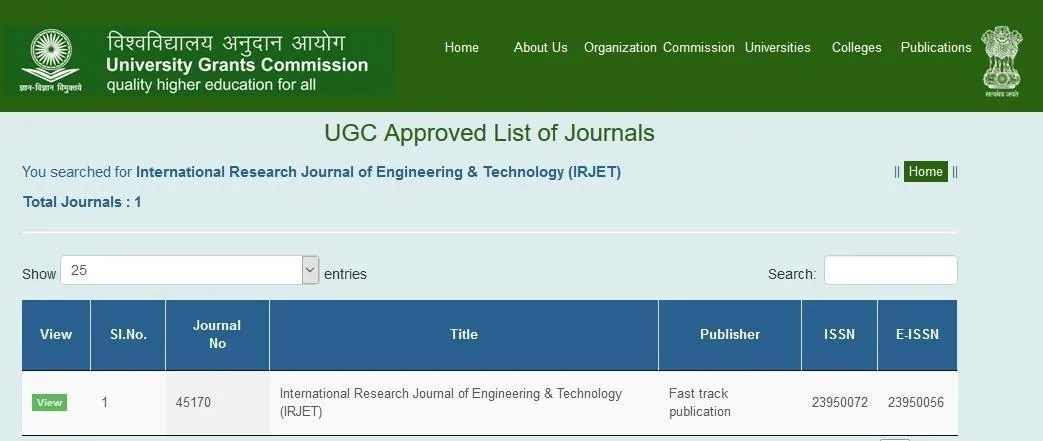Sort by E-ISSN column header
This screenshot has height=441, width=1043.
[917, 335]
